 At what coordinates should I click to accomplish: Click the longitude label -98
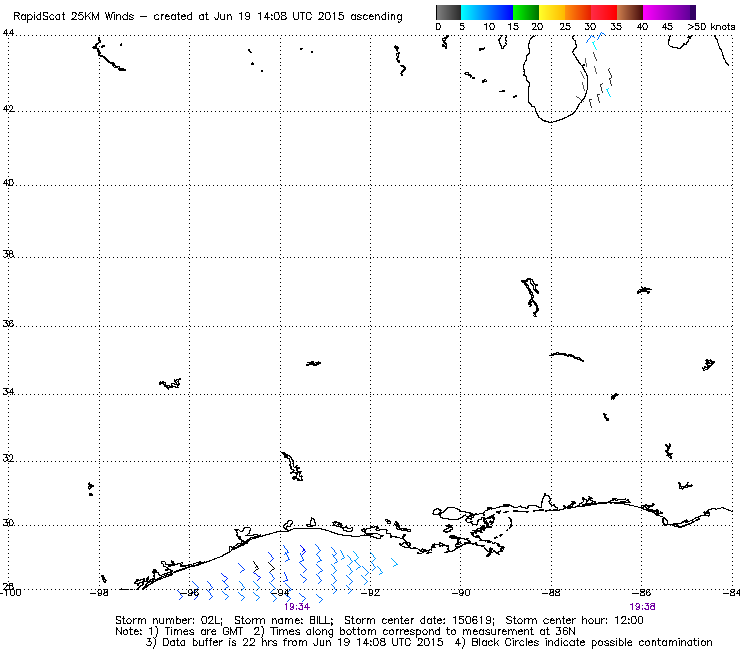[99, 592]
